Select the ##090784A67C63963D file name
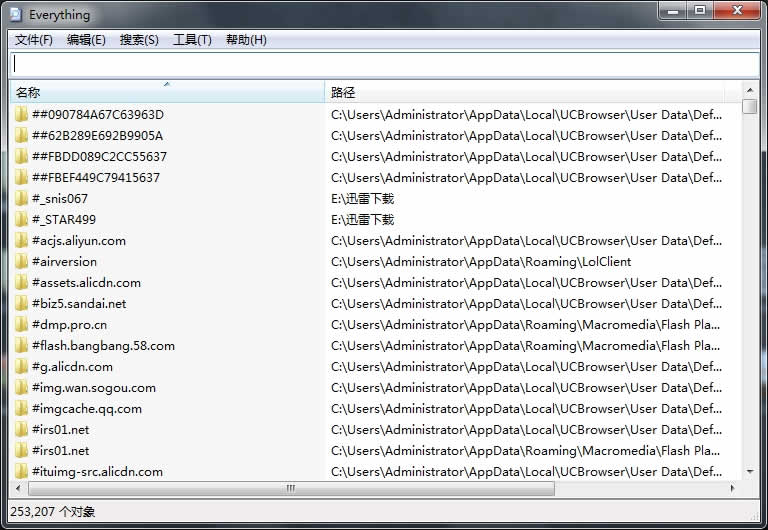 (98, 115)
